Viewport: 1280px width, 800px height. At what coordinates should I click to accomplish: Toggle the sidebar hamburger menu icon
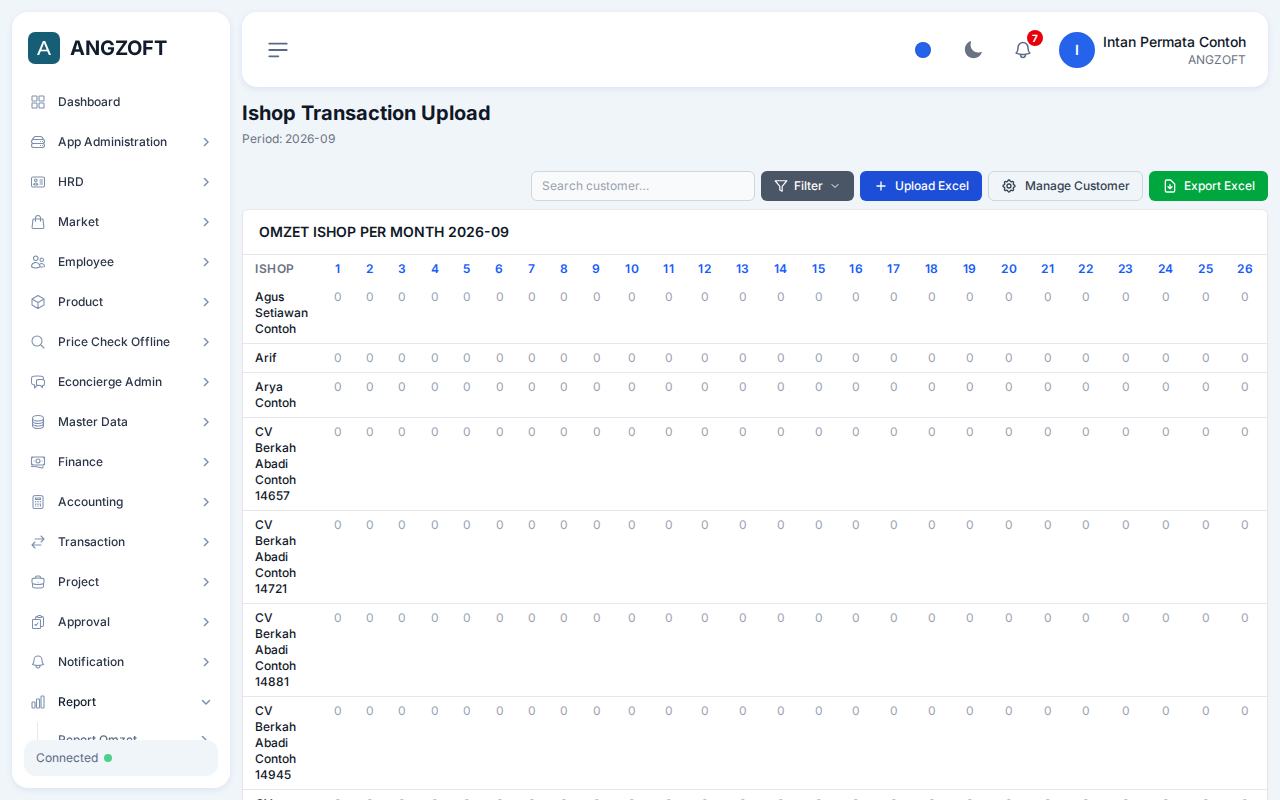278,50
